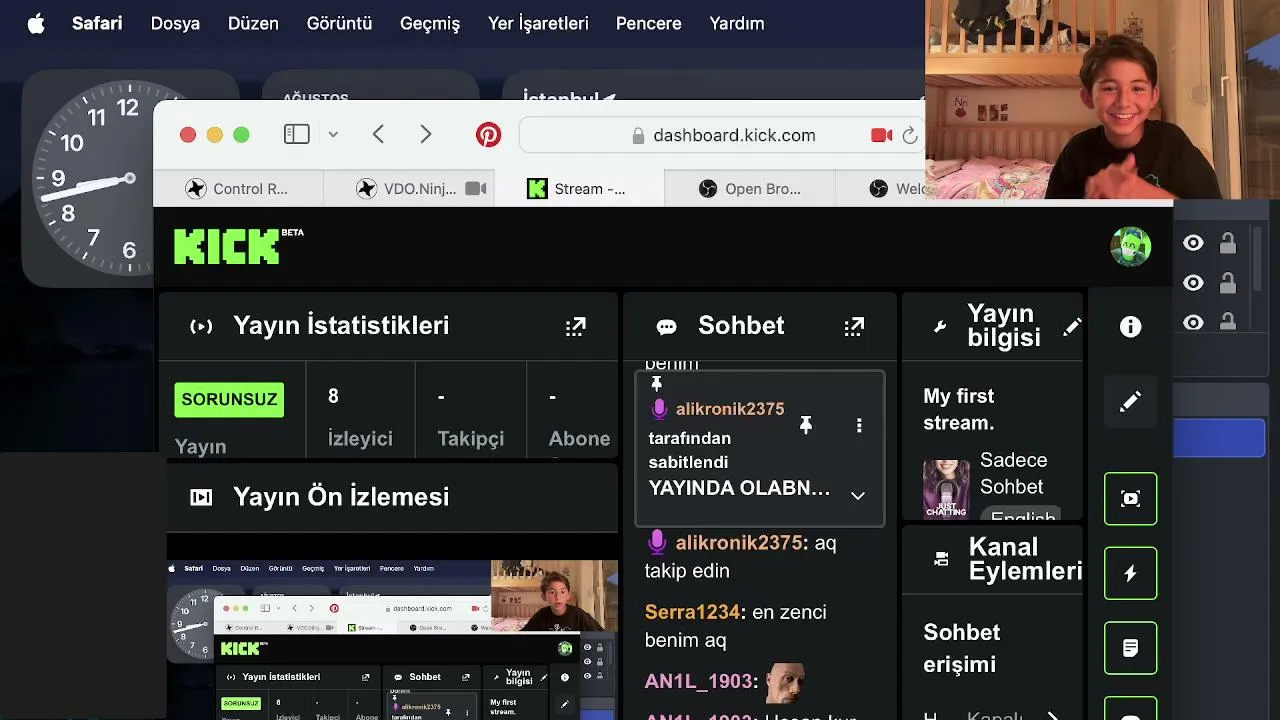The height and width of the screenshot is (720, 1280).
Task: Click the play icon beside Yayın Ön İzlemesi
Action: click(x=201, y=497)
